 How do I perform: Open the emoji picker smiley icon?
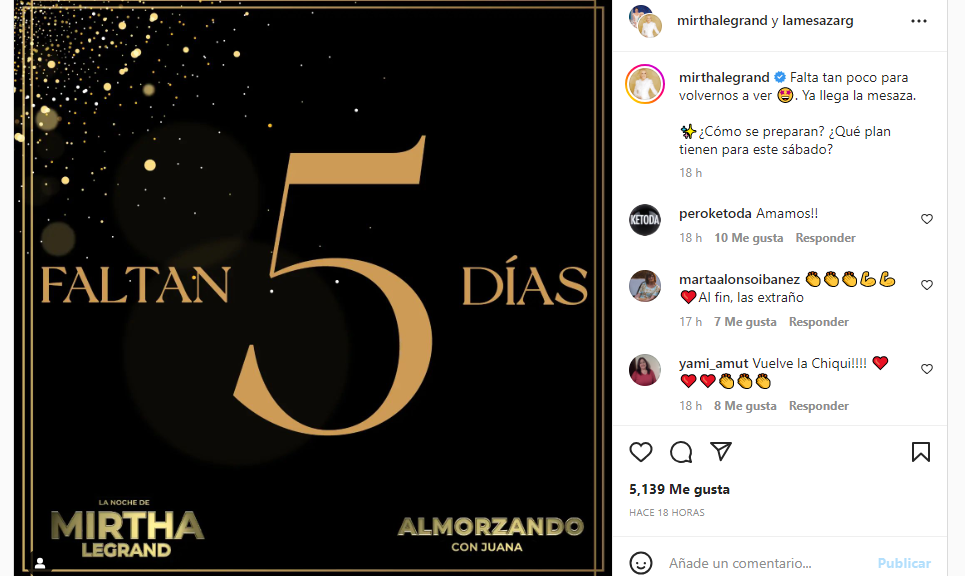click(x=641, y=563)
